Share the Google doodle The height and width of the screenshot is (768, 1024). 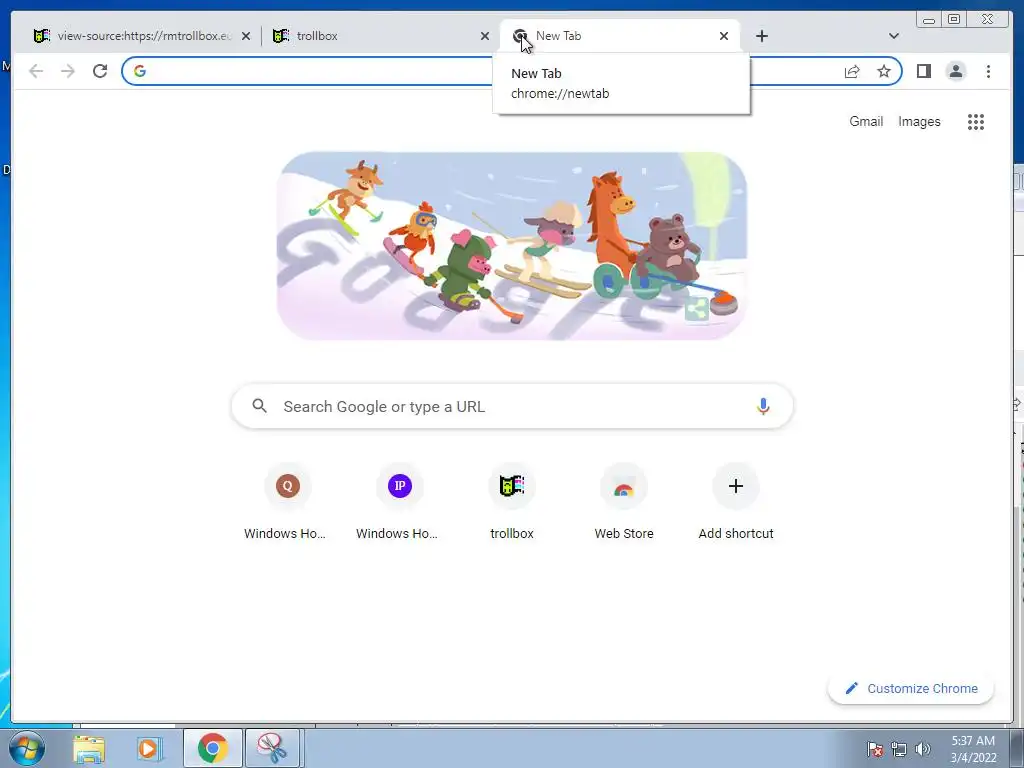(697, 310)
